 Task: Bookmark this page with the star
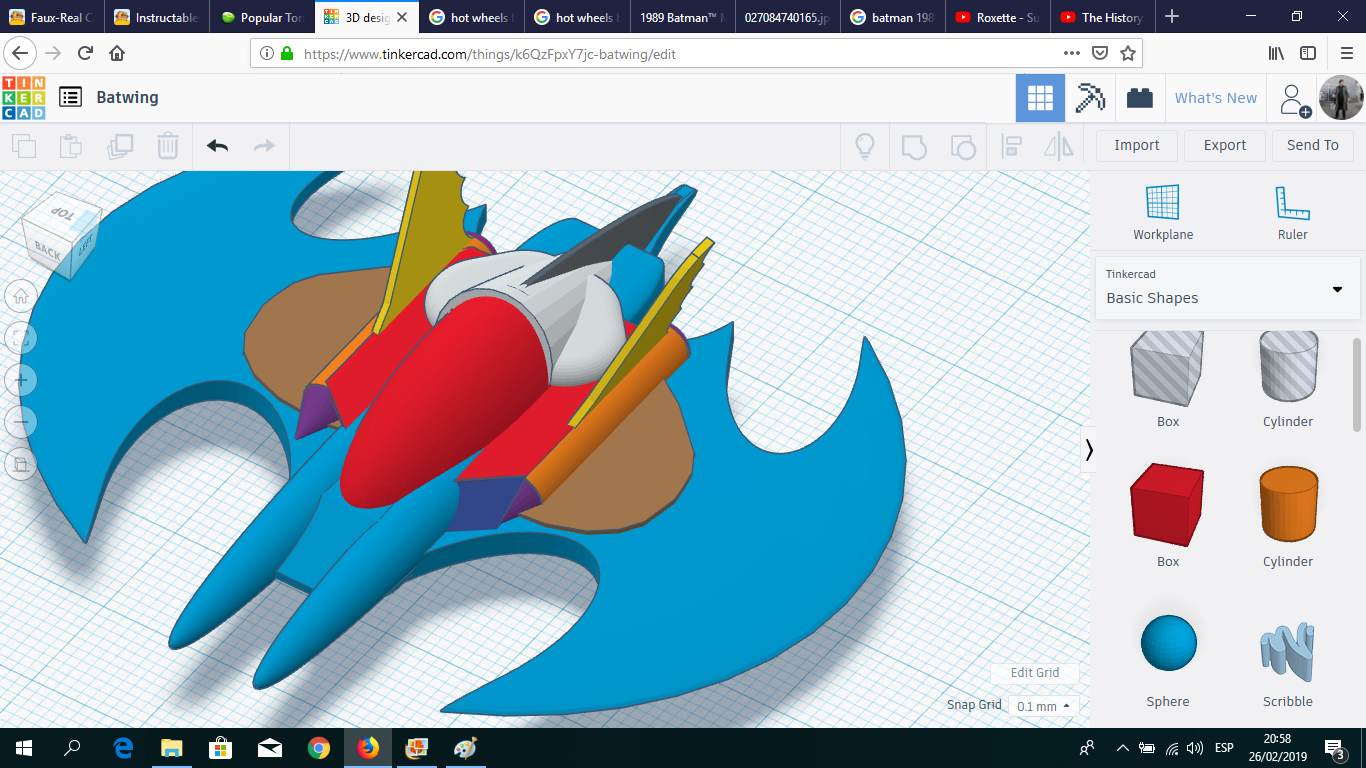point(1128,54)
